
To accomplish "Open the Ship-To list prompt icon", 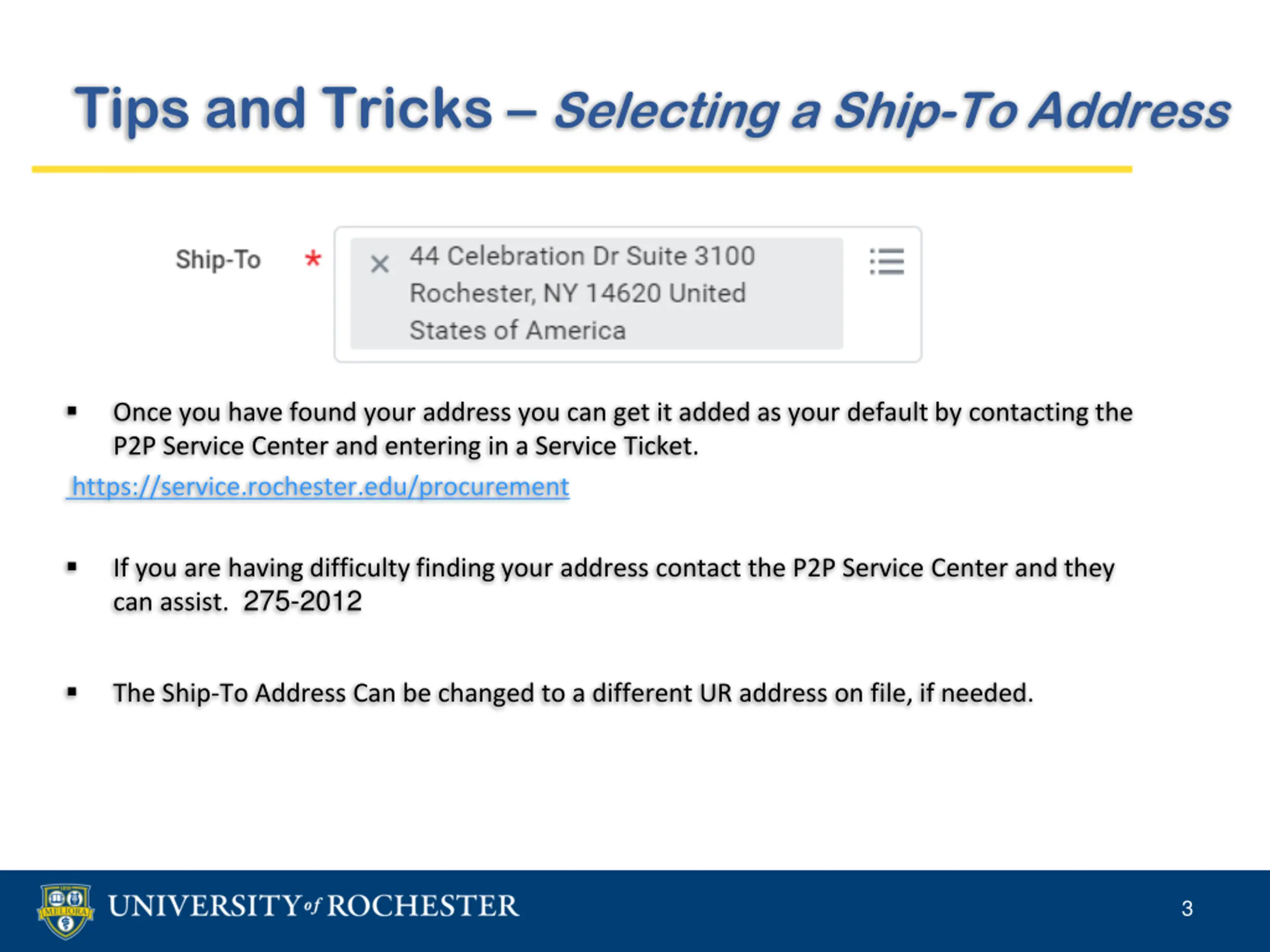I will pos(887,261).
